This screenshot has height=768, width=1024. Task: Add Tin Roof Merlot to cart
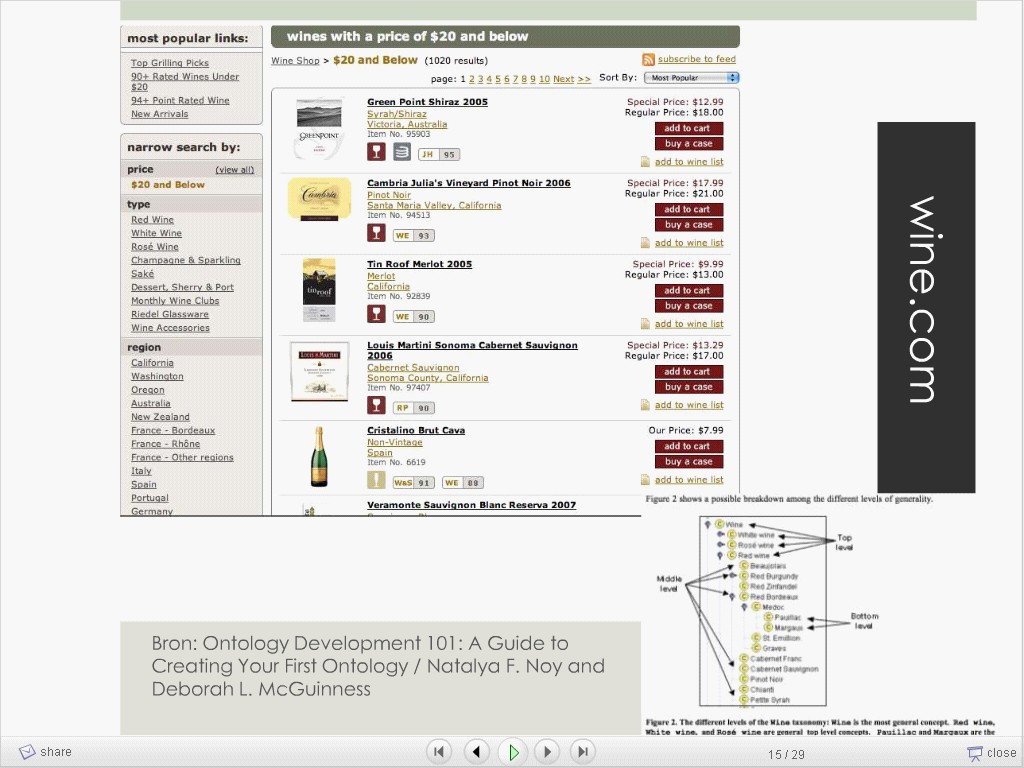688,291
